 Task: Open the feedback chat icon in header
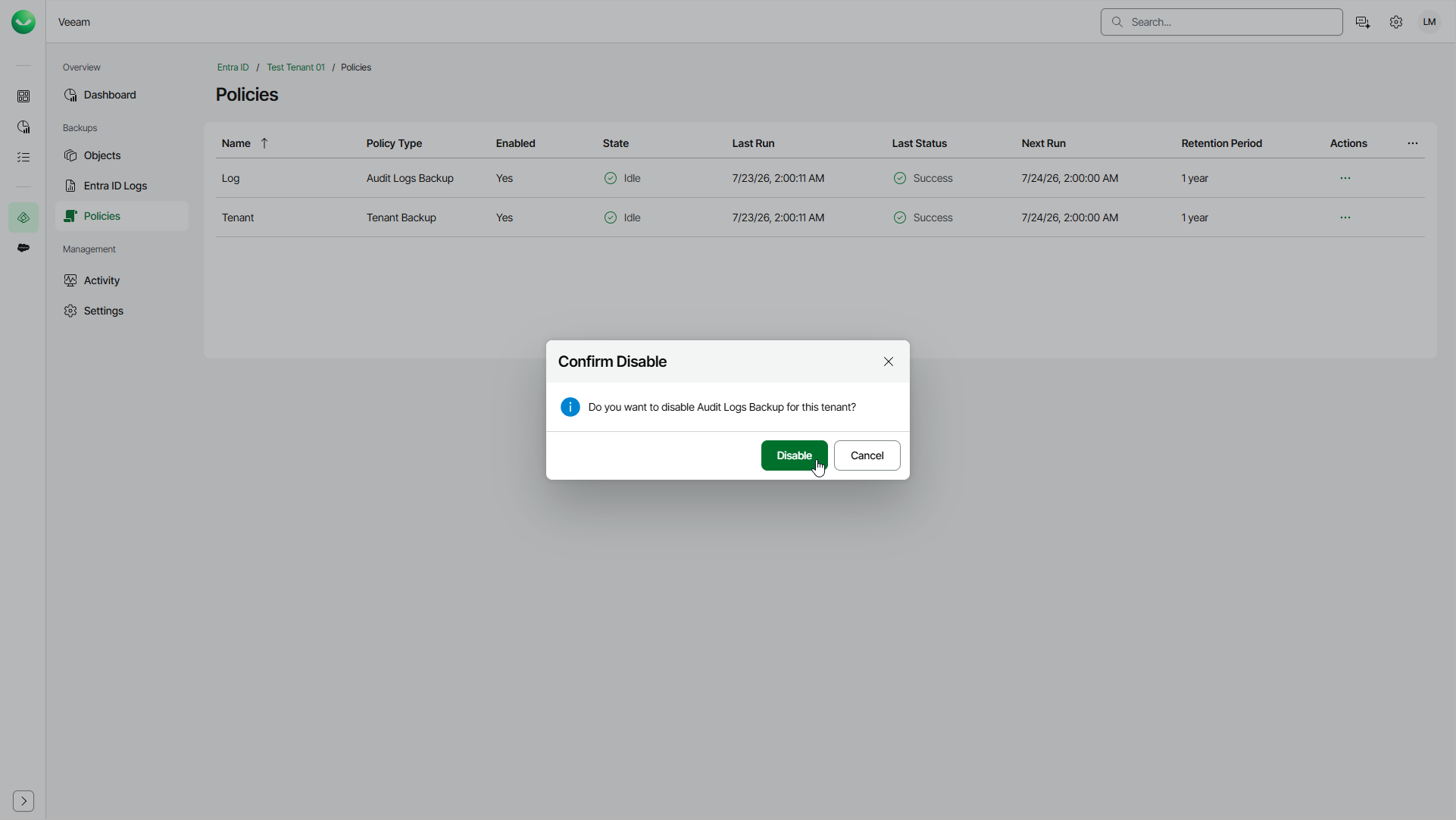(1363, 22)
